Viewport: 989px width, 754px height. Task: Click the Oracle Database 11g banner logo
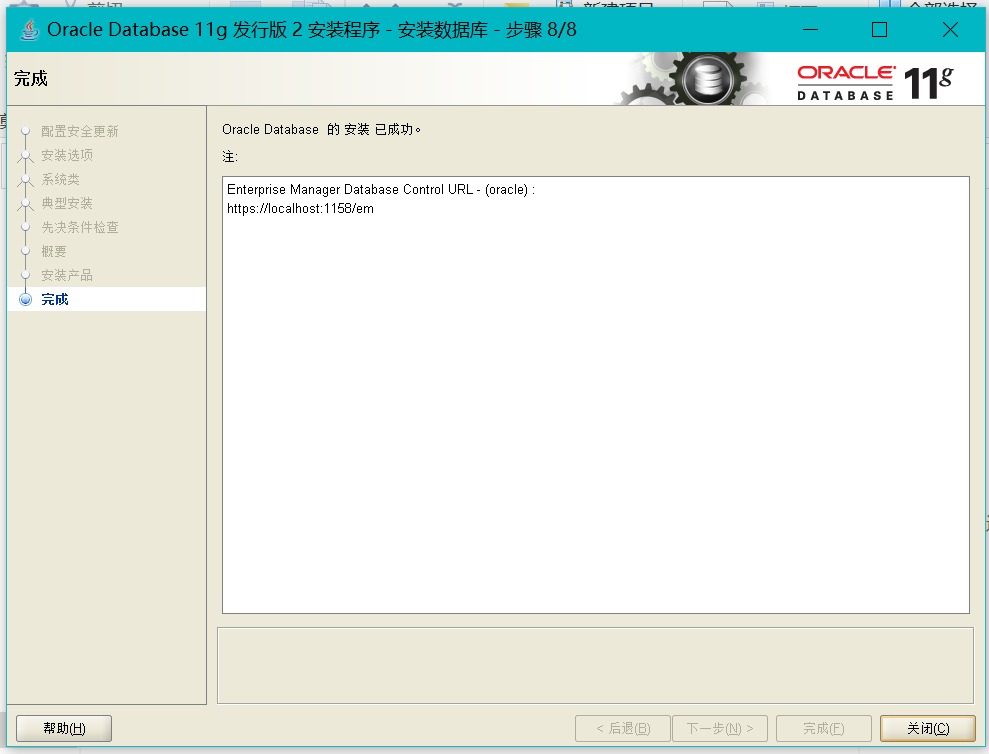(x=870, y=78)
